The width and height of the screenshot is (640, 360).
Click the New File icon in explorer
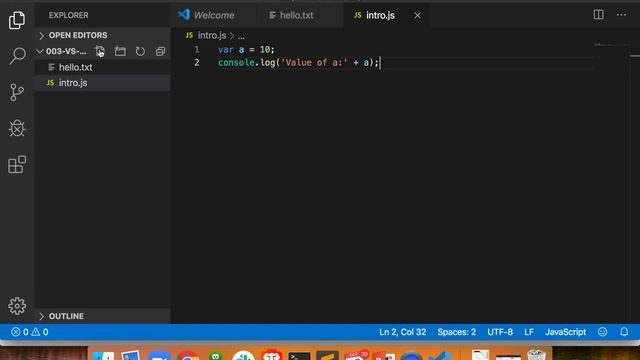100,51
